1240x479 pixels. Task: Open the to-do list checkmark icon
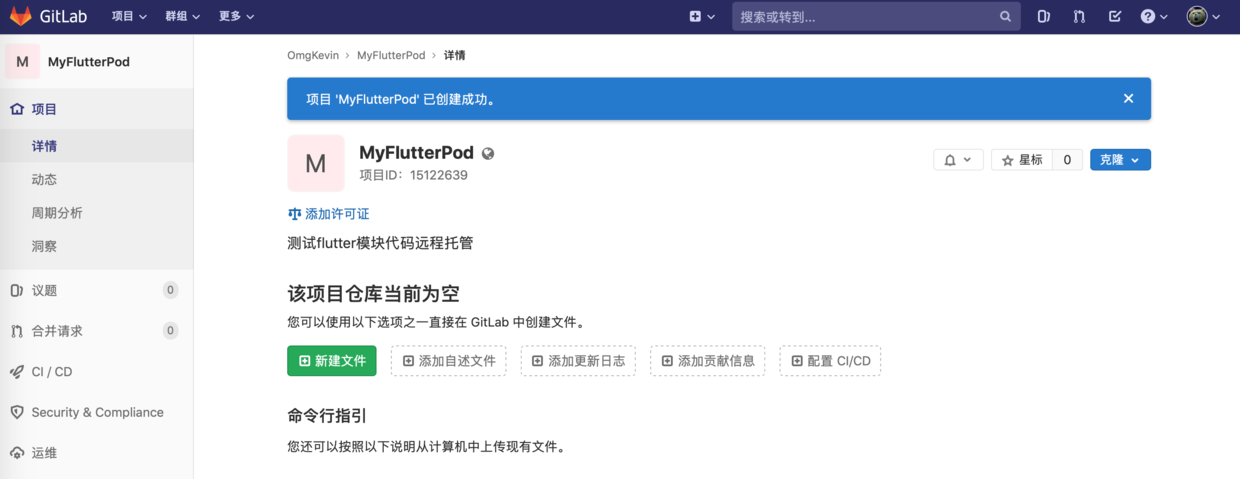point(1115,17)
